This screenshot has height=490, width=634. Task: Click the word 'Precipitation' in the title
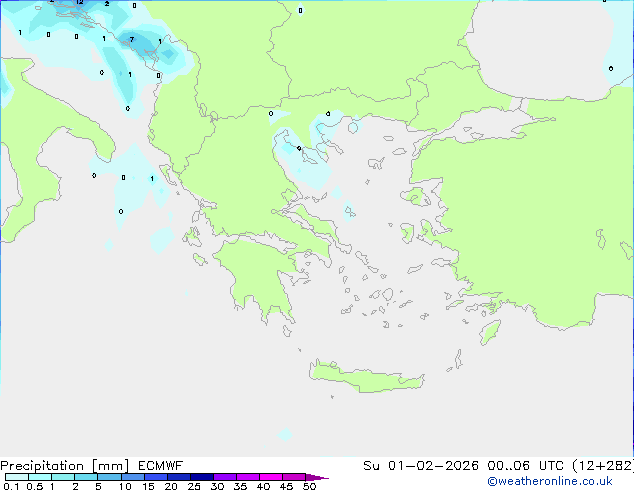(42, 466)
